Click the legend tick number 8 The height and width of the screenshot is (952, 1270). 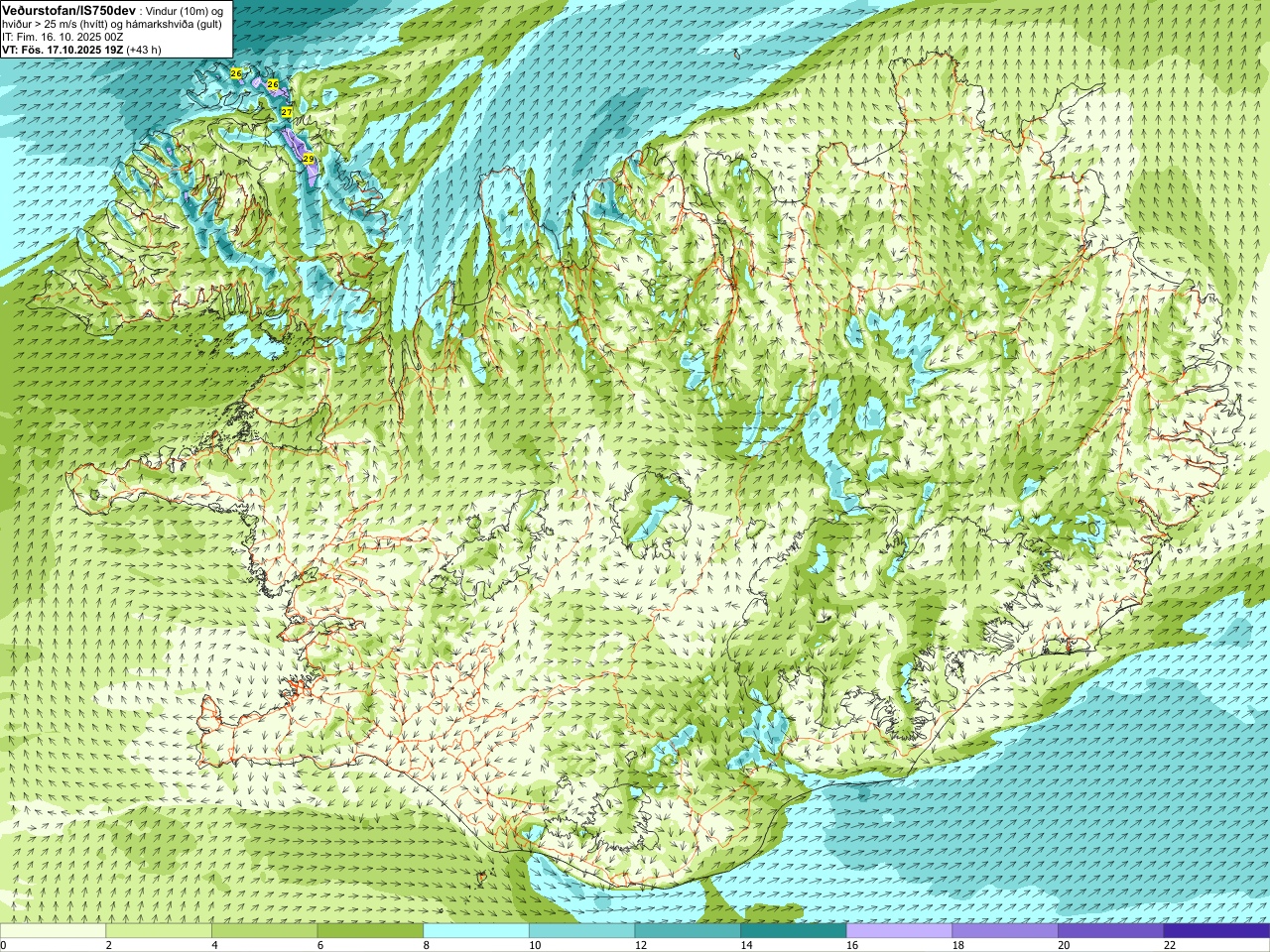(426, 945)
